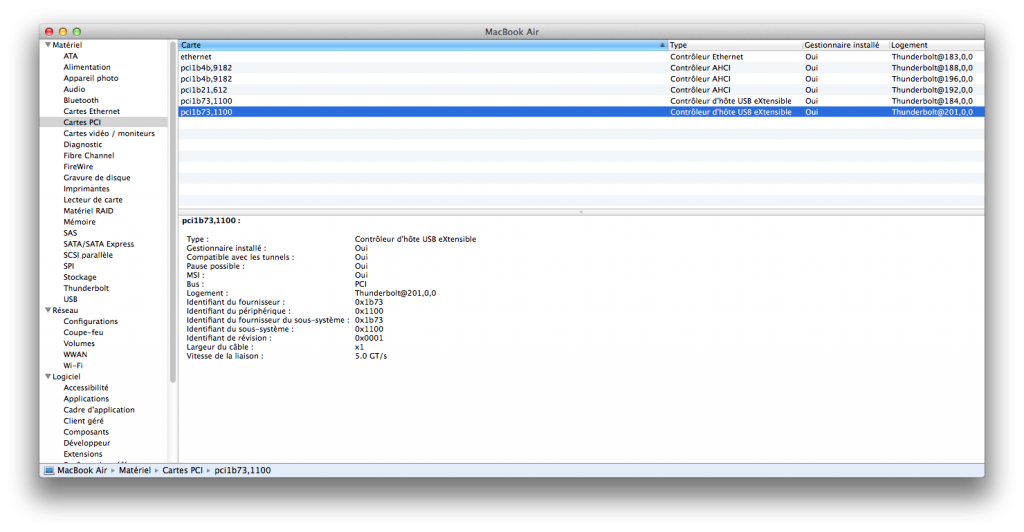Select Volumes under Réseau
This screenshot has width=1024, height=532.
tap(79, 343)
